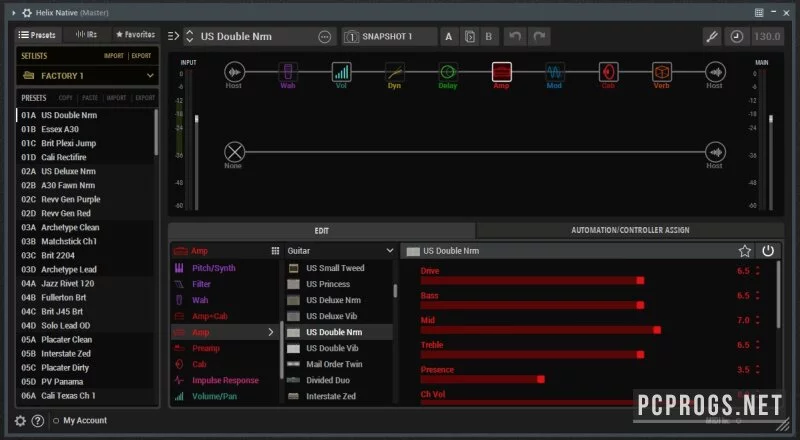Select preset 05D PV Panama
The width and height of the screenshot is (800, 440).
click(x=85, y=381)
